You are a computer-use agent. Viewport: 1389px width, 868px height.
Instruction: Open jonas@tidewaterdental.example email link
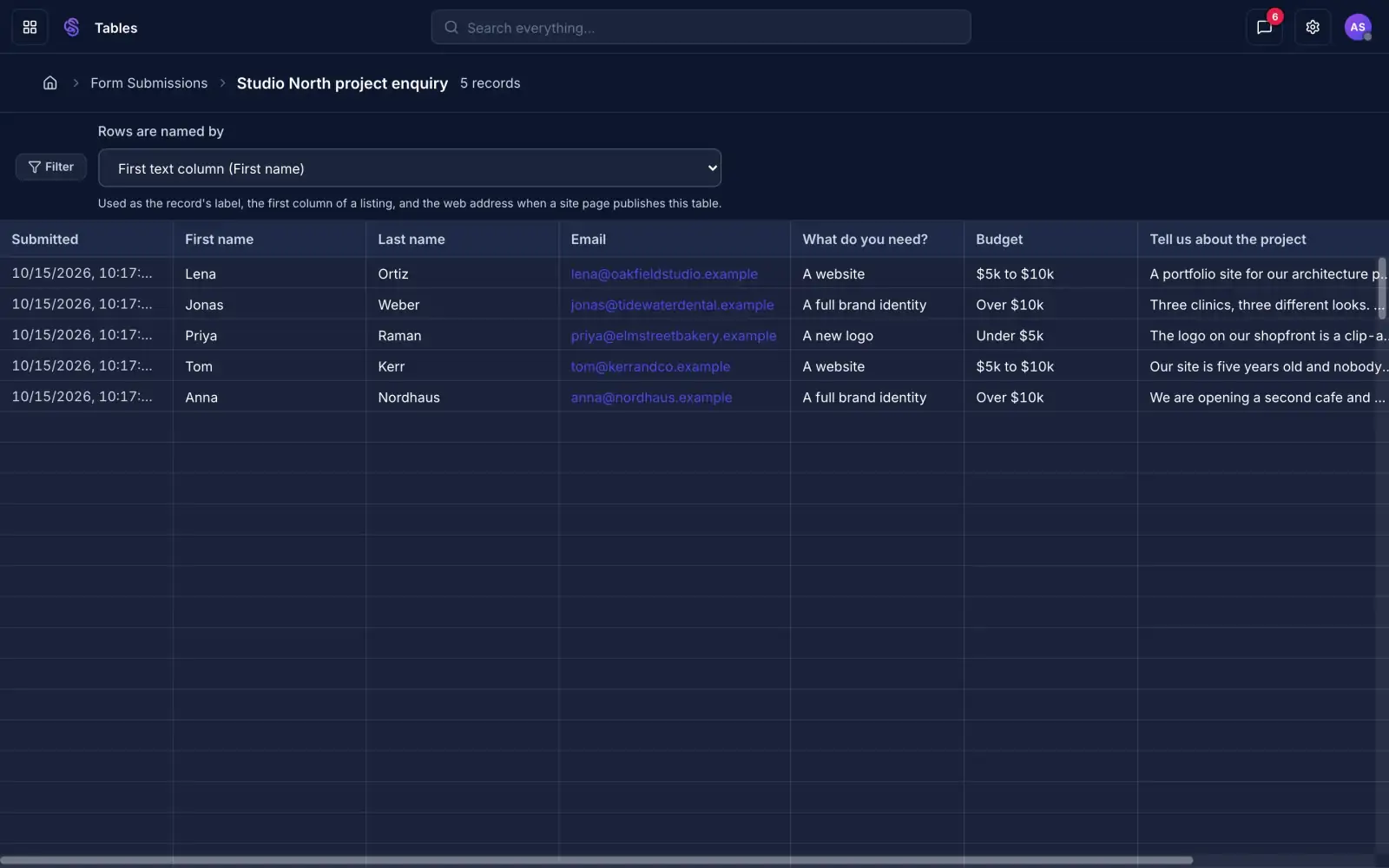point(672,305)
